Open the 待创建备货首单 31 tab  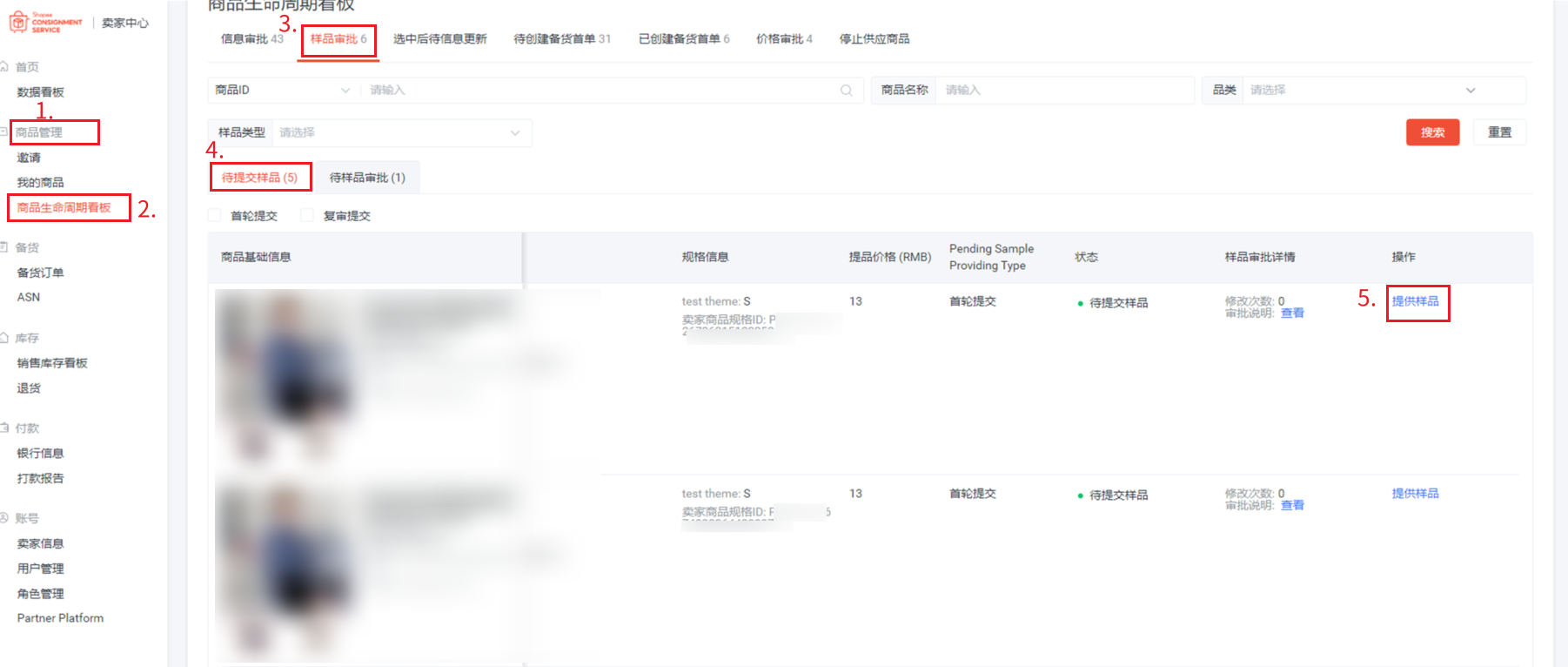point(562,39)
